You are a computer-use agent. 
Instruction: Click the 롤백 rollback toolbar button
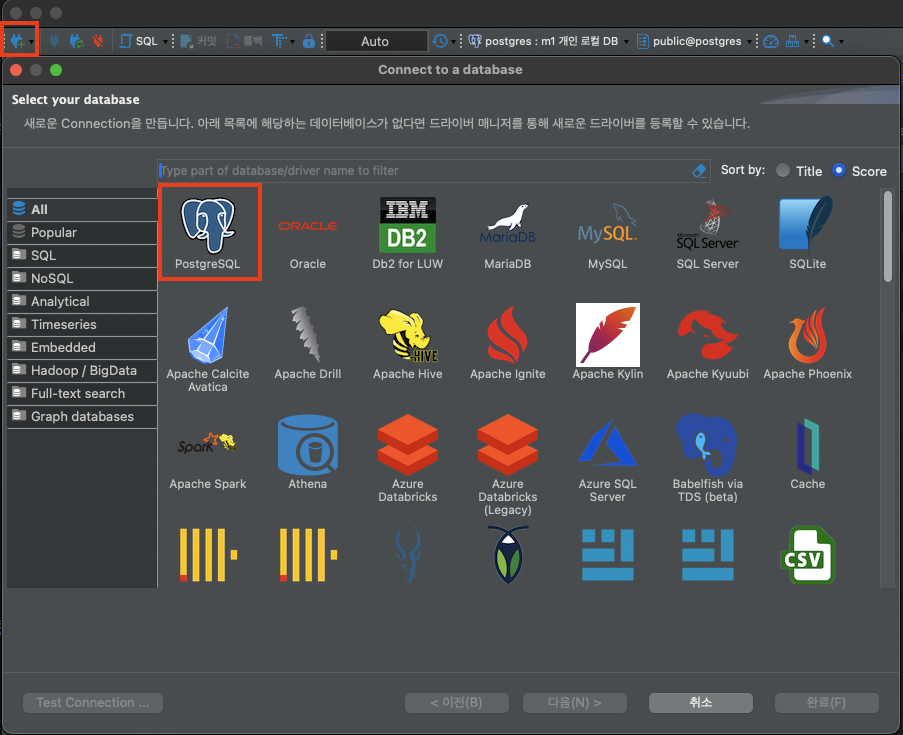[245, 41]
